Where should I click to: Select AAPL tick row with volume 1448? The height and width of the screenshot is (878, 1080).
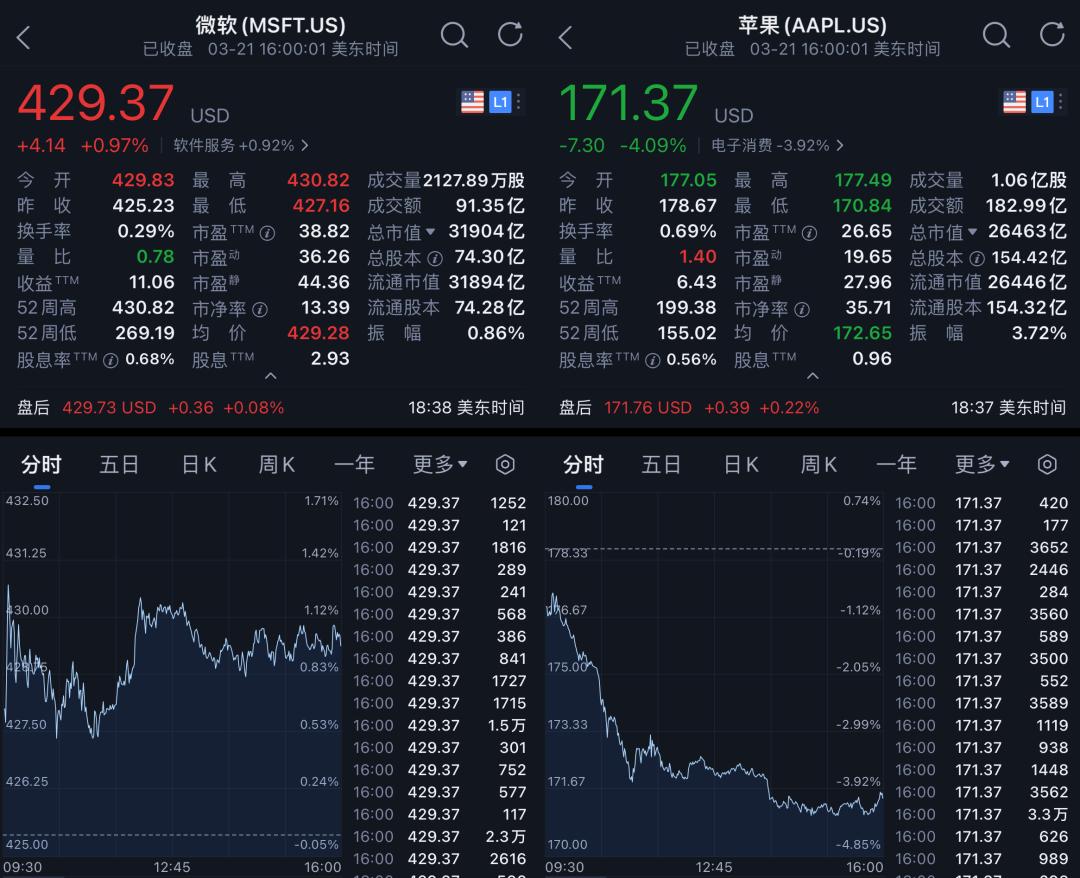(x=982, y=770)
